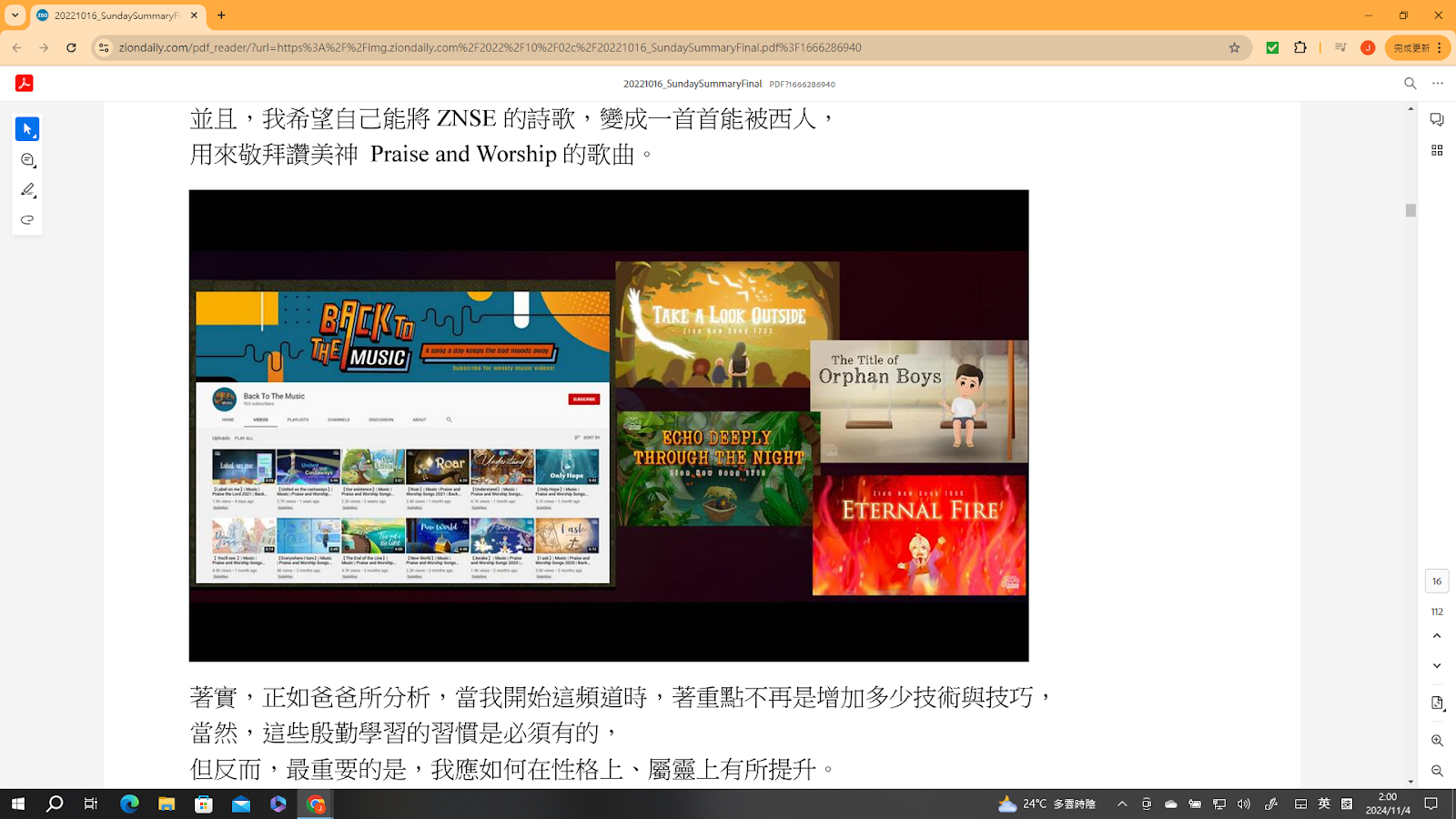Image resolution: width=1456 pixels, height=819 pixels.
Task: Select the highlighter pen tool
Action: (27, 190)
